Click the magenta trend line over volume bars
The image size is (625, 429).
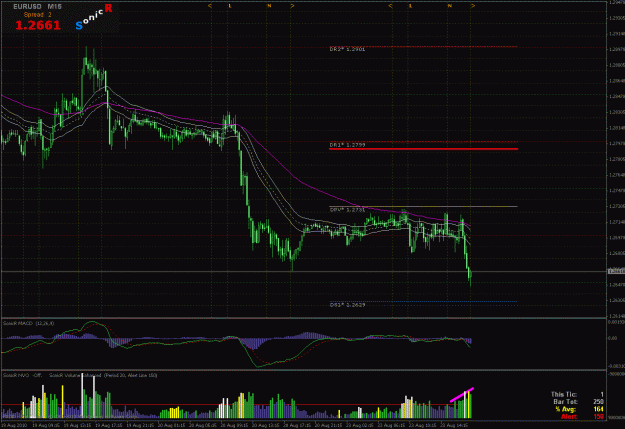462,394
